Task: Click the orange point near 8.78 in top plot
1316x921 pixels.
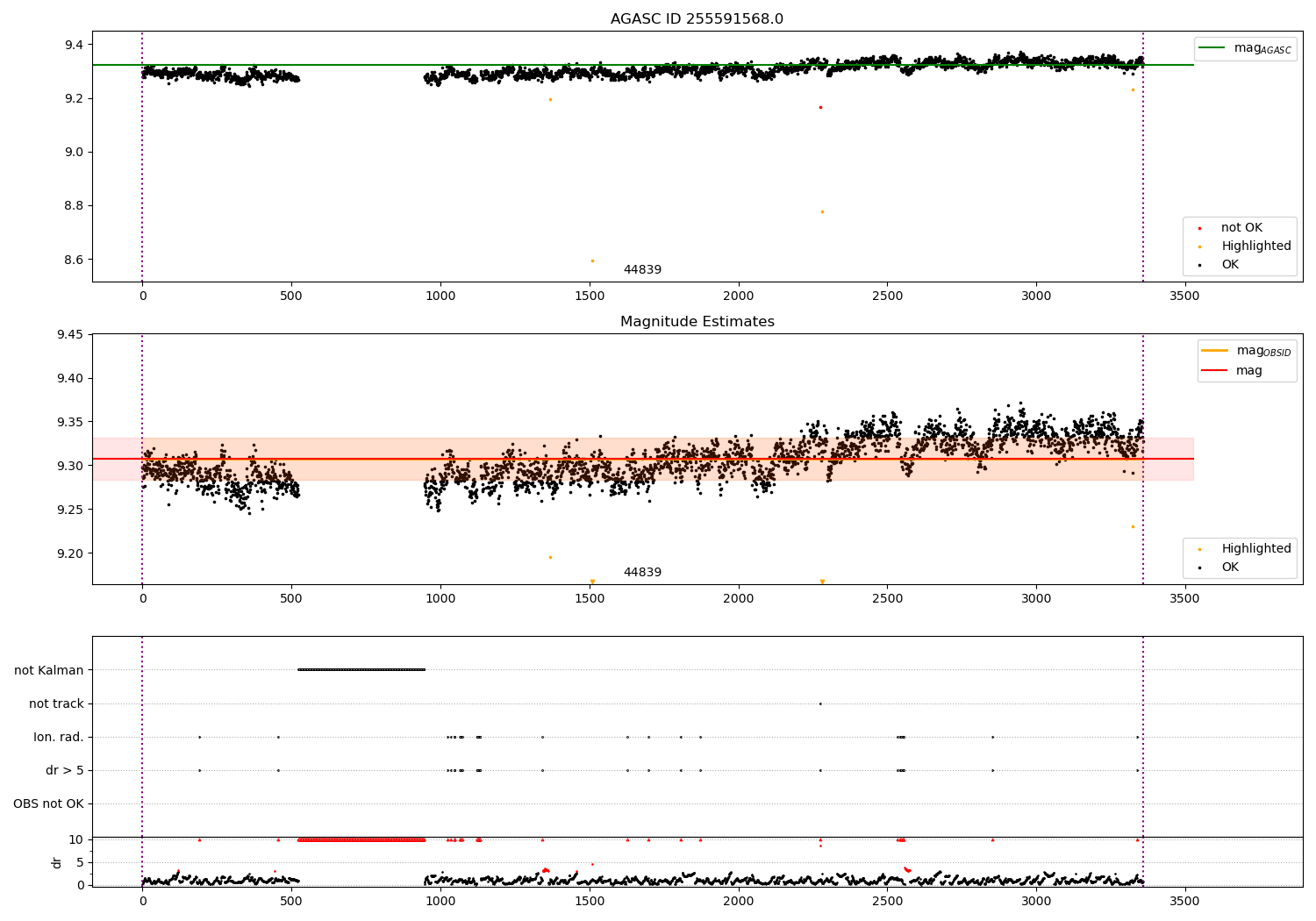Action: click(x=822, y=211)
